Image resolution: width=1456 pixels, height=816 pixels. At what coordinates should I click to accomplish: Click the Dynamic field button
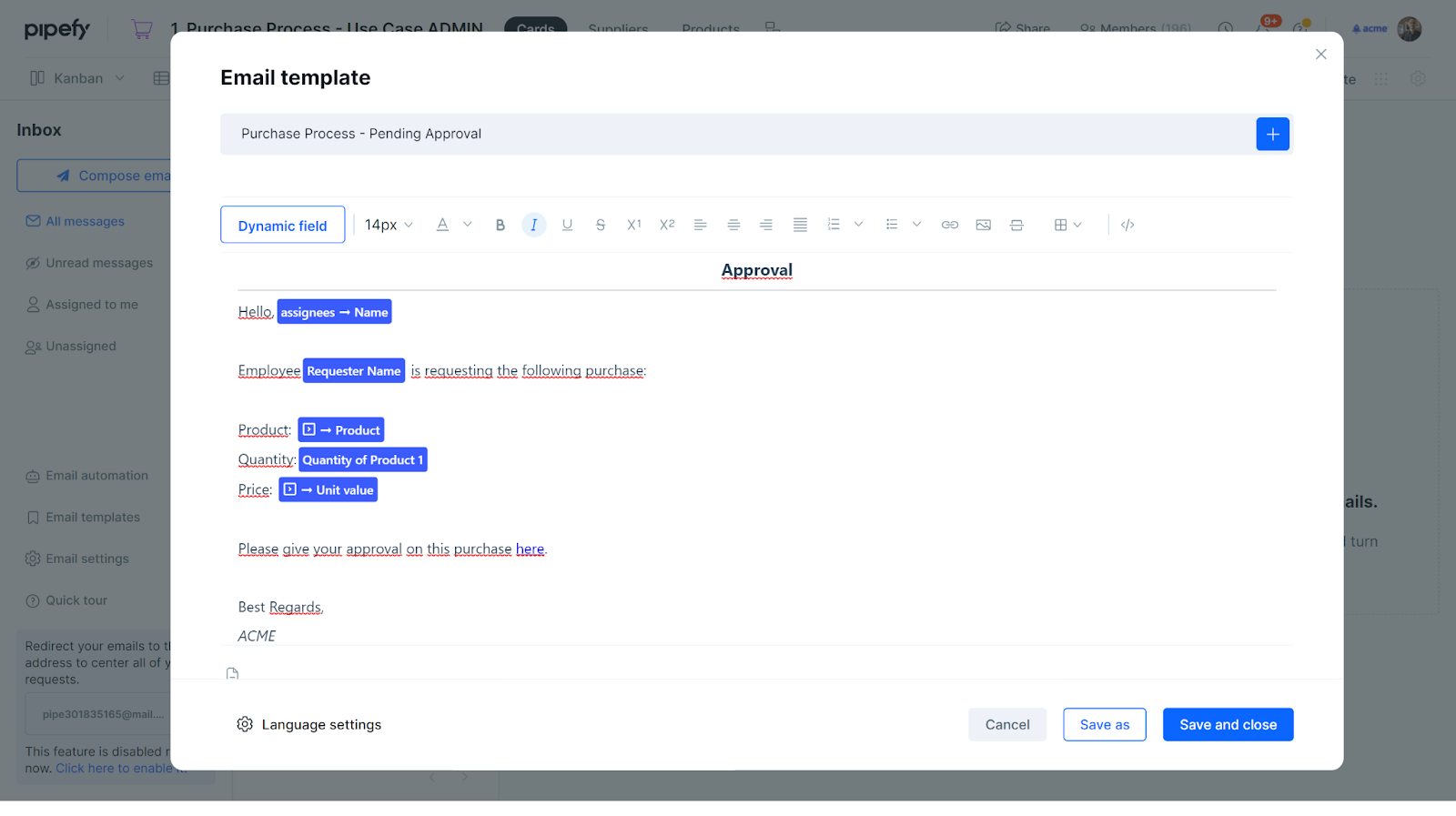point(282,225)
